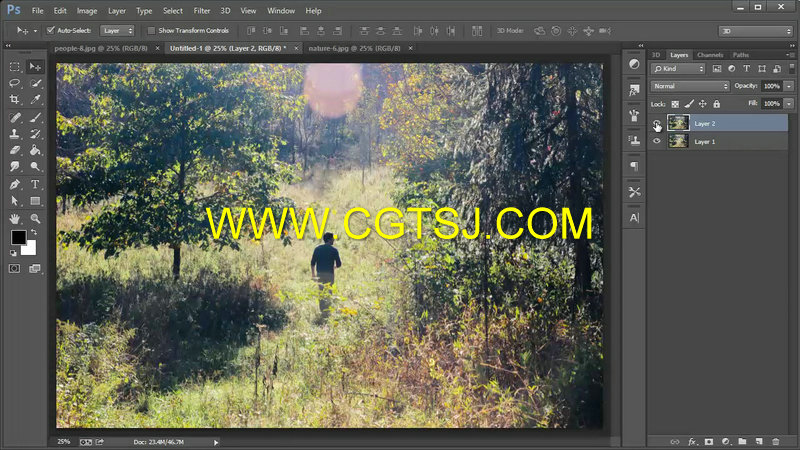Open Fill slider dropdown arrow
Viewport: 800px width, 450px height.
point(789,104)
